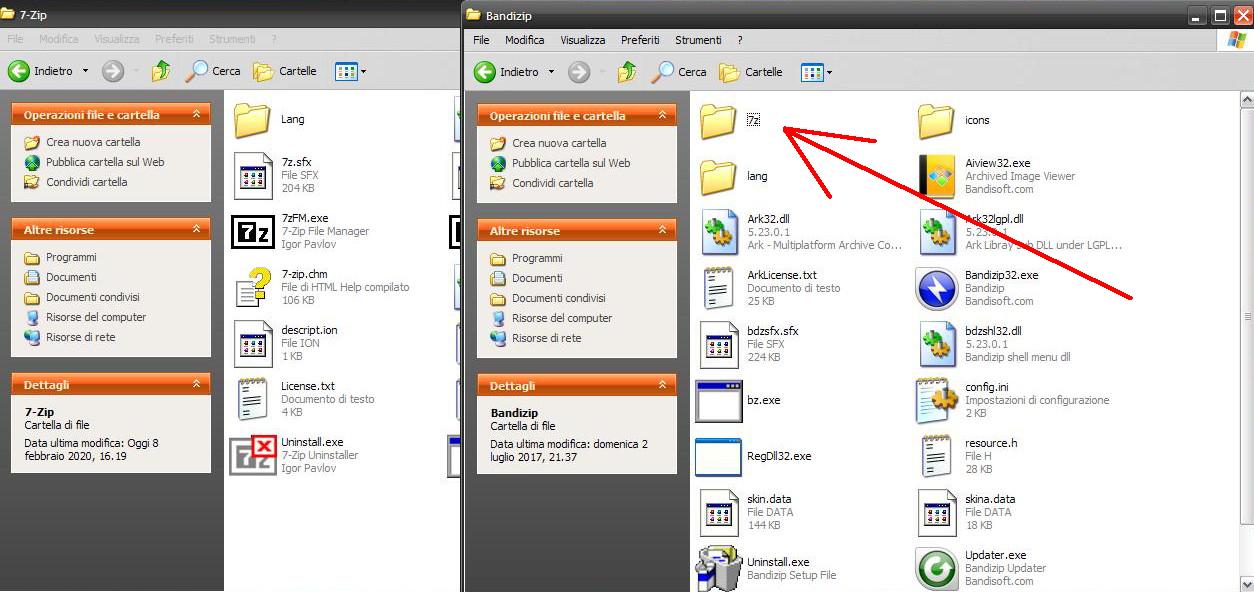Select the resource.h file icon
Screen dimensions: 1254x592
tap(936, 456)
